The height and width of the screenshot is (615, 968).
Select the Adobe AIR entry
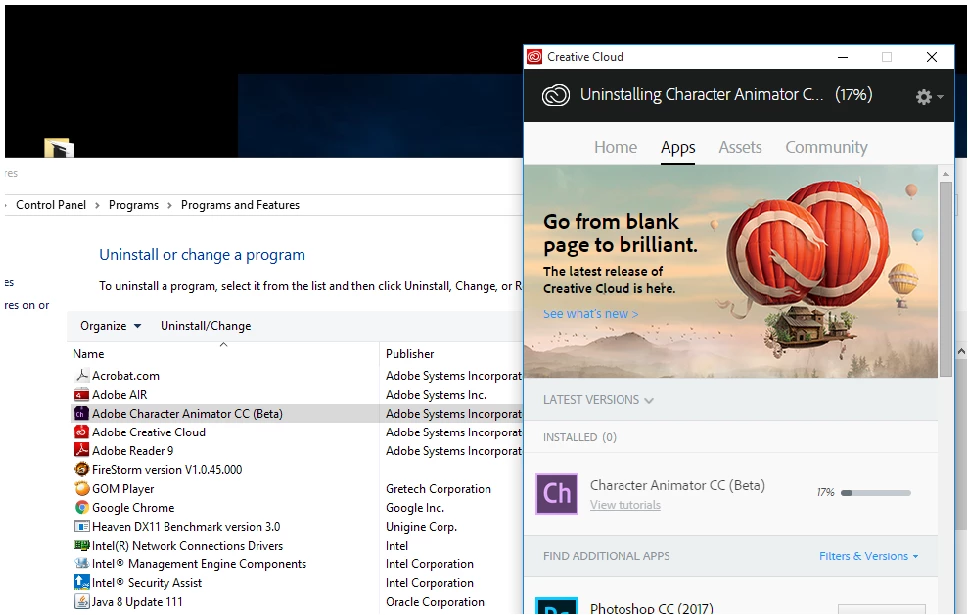[x=120, y=395]
